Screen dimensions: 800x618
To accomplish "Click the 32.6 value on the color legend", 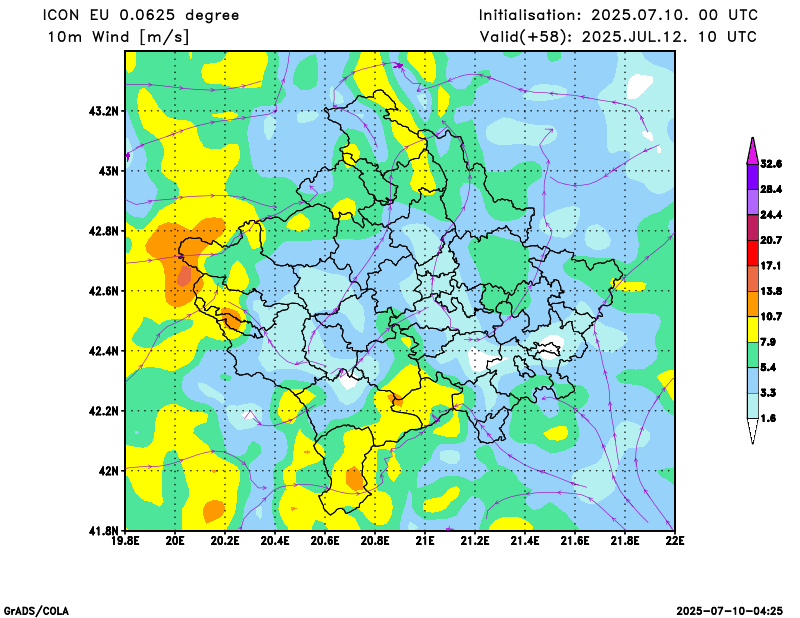I will 771,164.
